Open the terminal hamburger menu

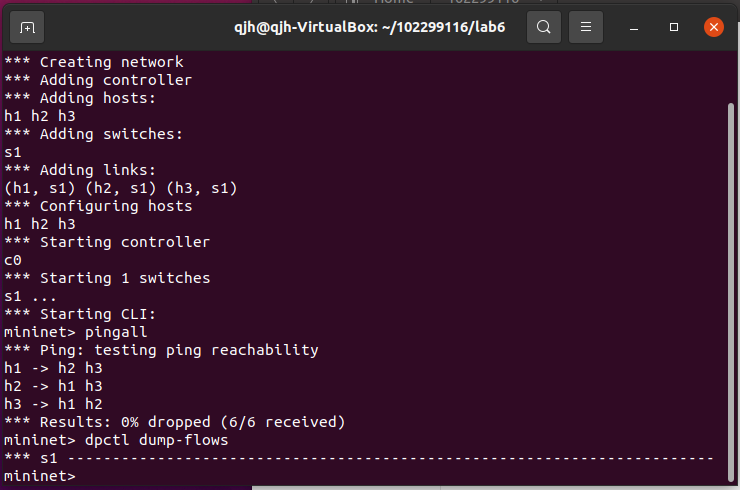tap(587, 27)
